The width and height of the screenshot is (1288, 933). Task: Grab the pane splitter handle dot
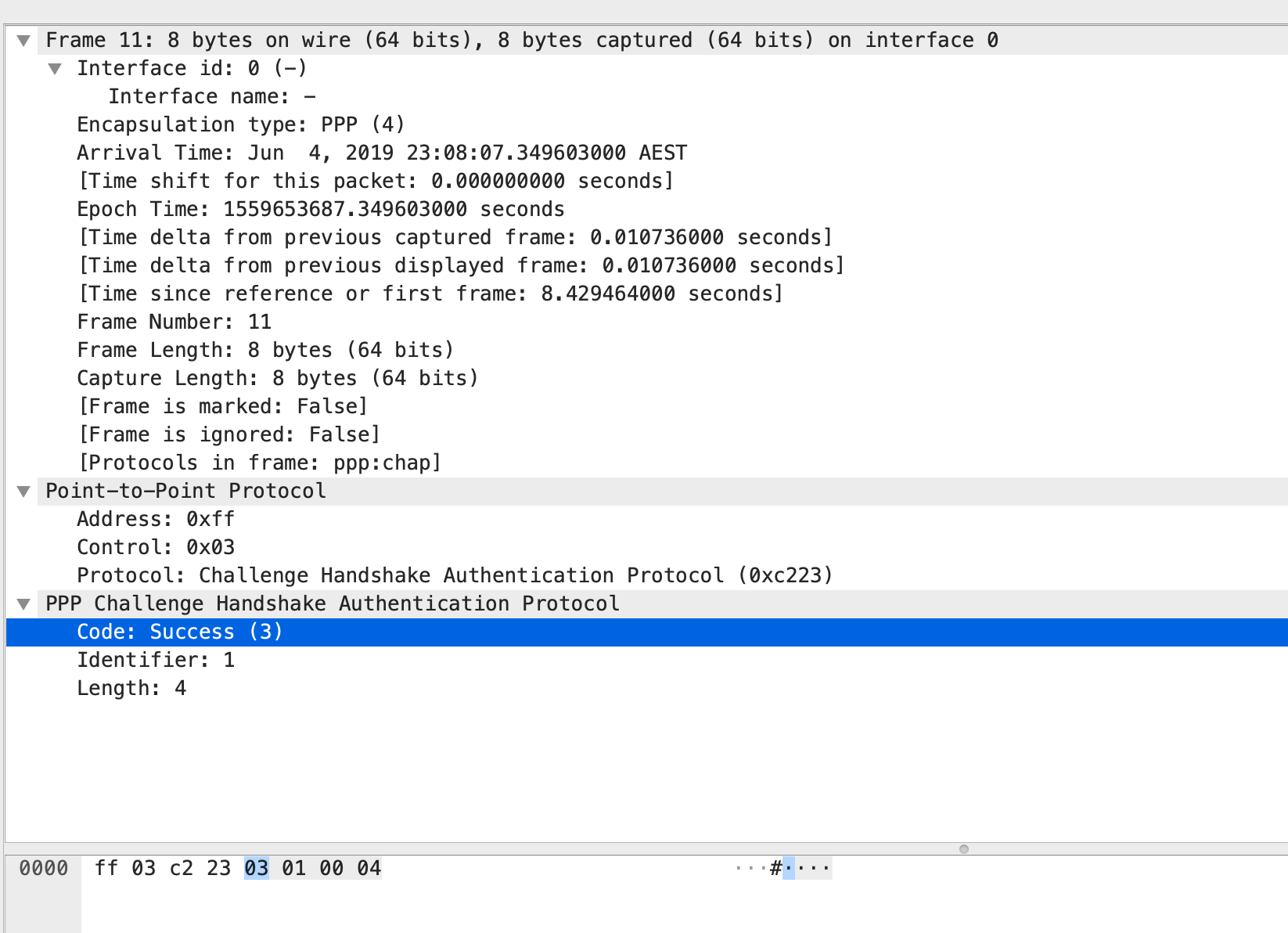(963, 849)
